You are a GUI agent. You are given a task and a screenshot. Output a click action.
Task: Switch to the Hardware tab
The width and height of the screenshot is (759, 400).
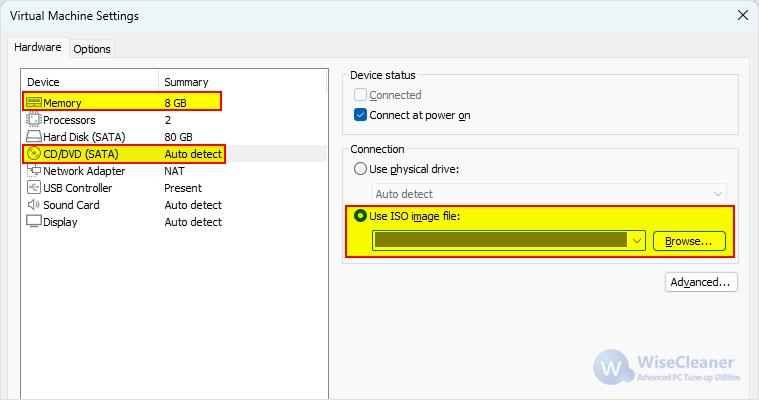(x=38, y=47)
